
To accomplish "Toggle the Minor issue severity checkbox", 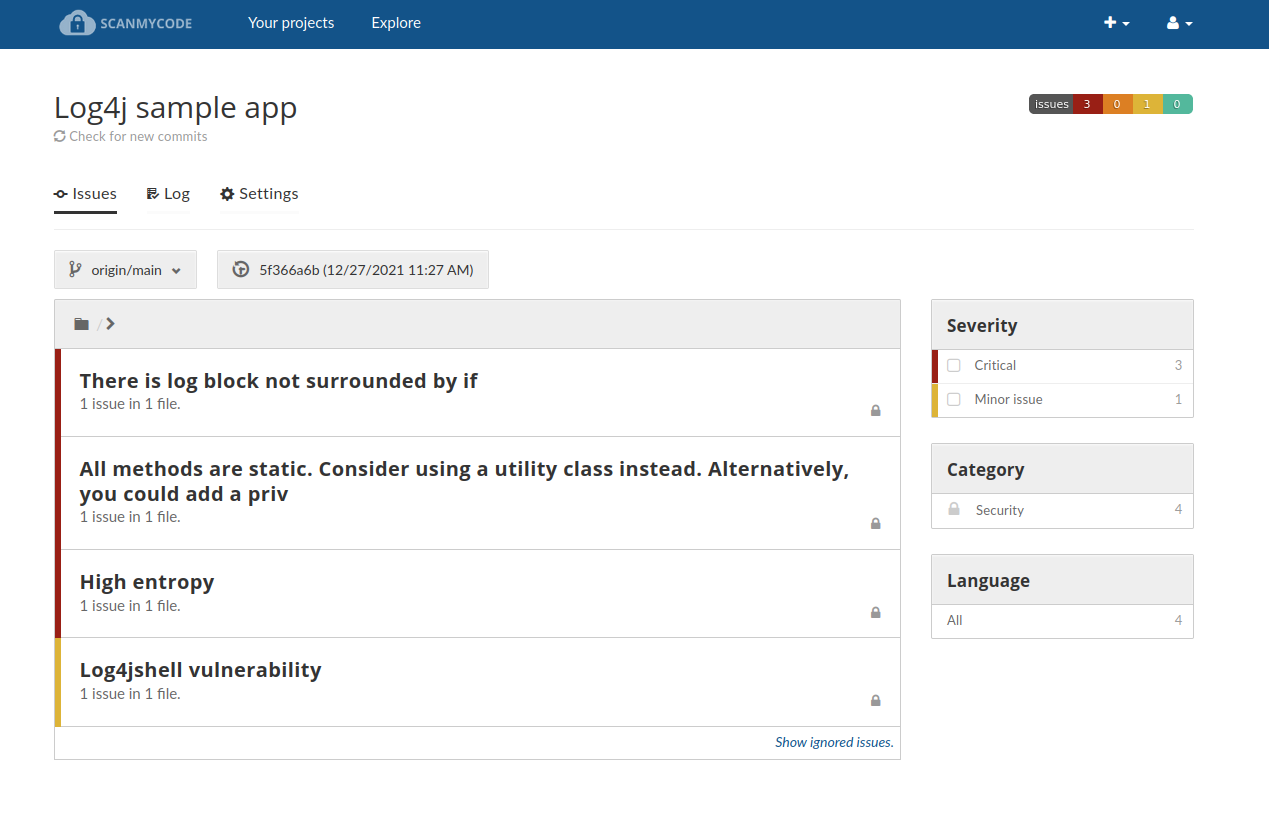I will [954, 400].
